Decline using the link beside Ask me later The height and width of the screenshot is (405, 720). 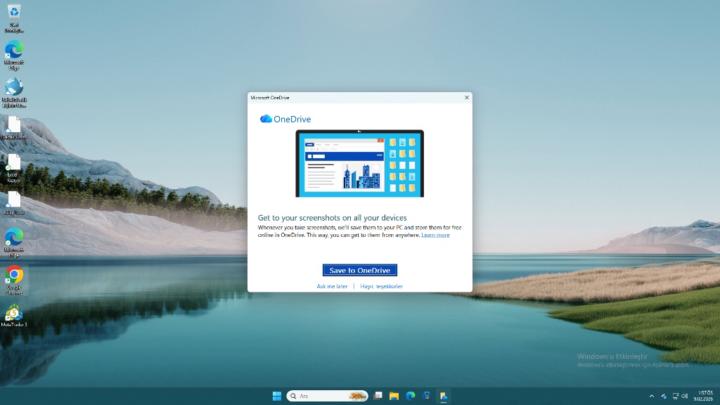pos(381,287)
